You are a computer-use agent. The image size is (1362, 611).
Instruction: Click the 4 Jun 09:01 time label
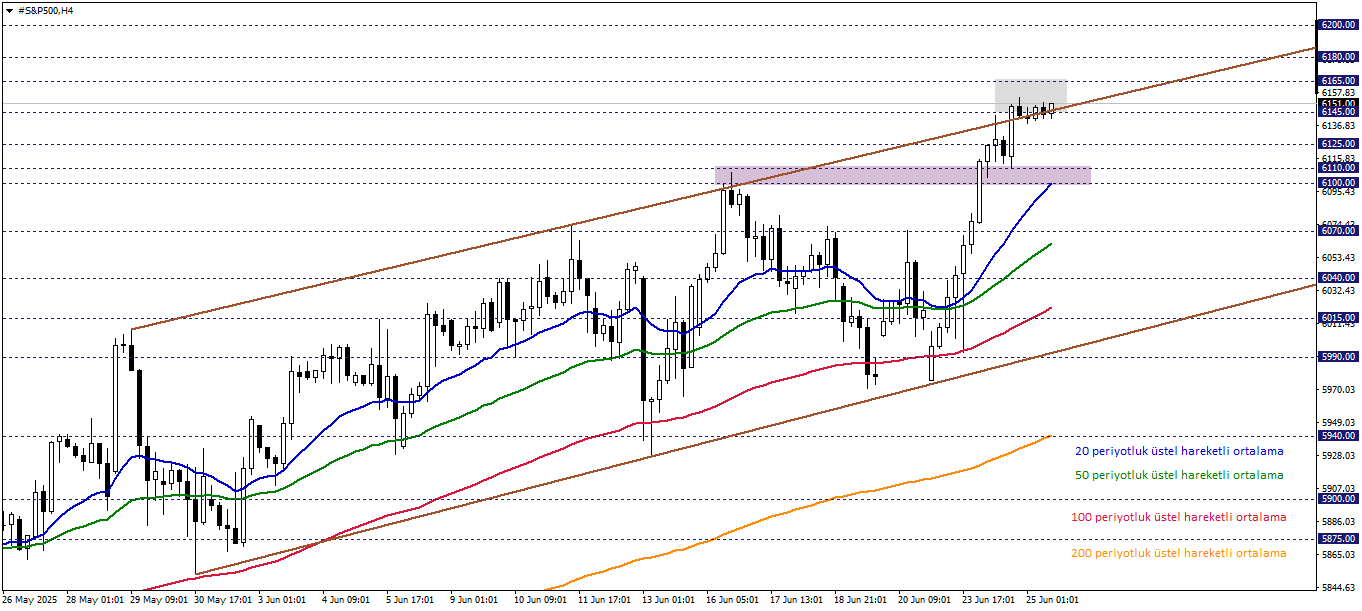346,600
